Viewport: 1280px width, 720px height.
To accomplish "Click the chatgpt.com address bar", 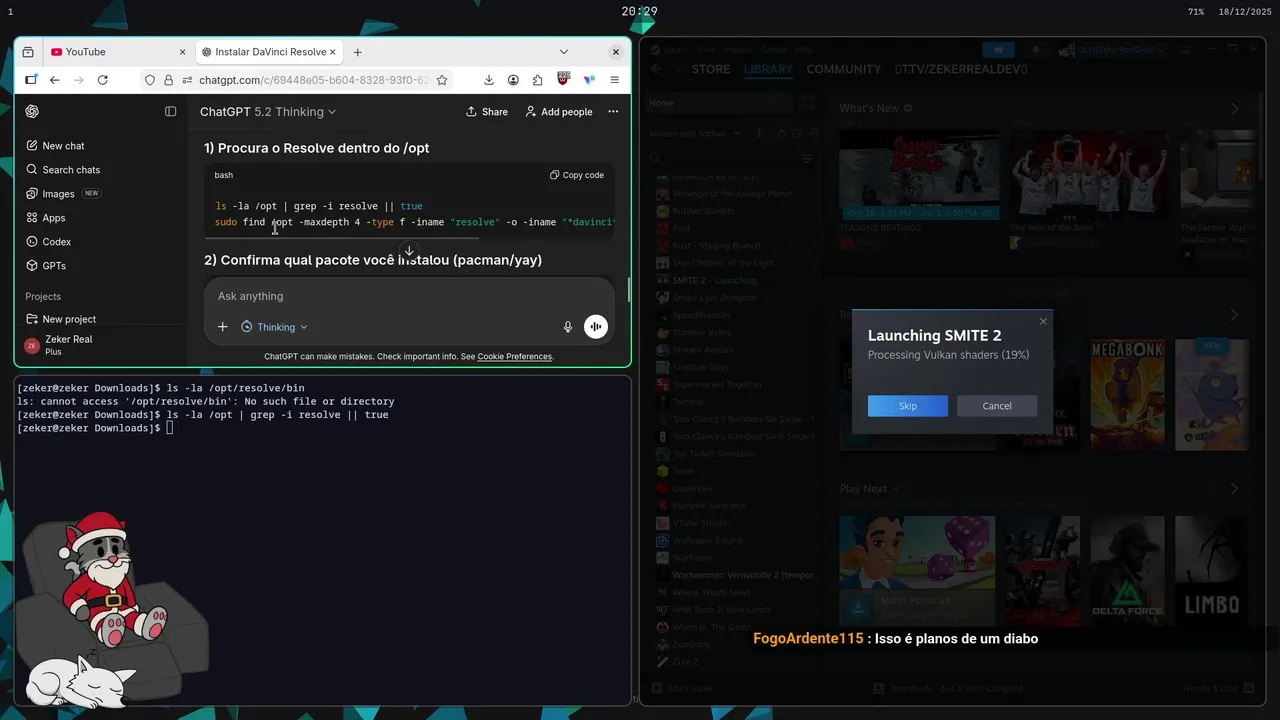I will pos(314,80).
